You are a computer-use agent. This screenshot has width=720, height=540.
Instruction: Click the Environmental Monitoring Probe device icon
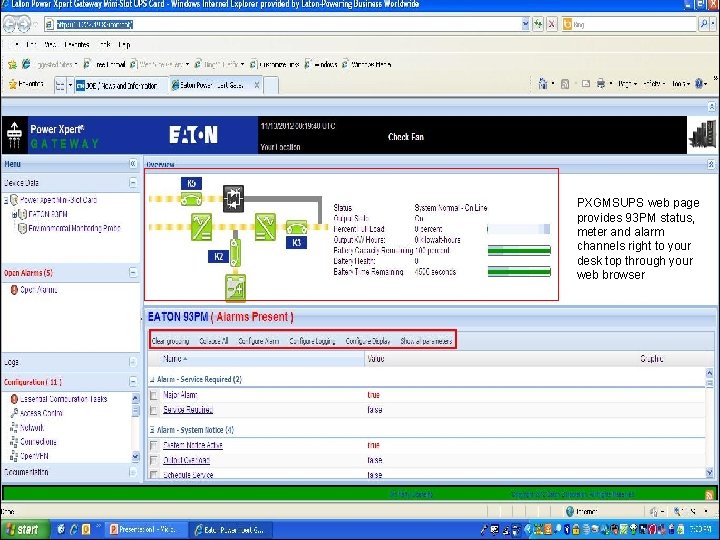[22, 228]
